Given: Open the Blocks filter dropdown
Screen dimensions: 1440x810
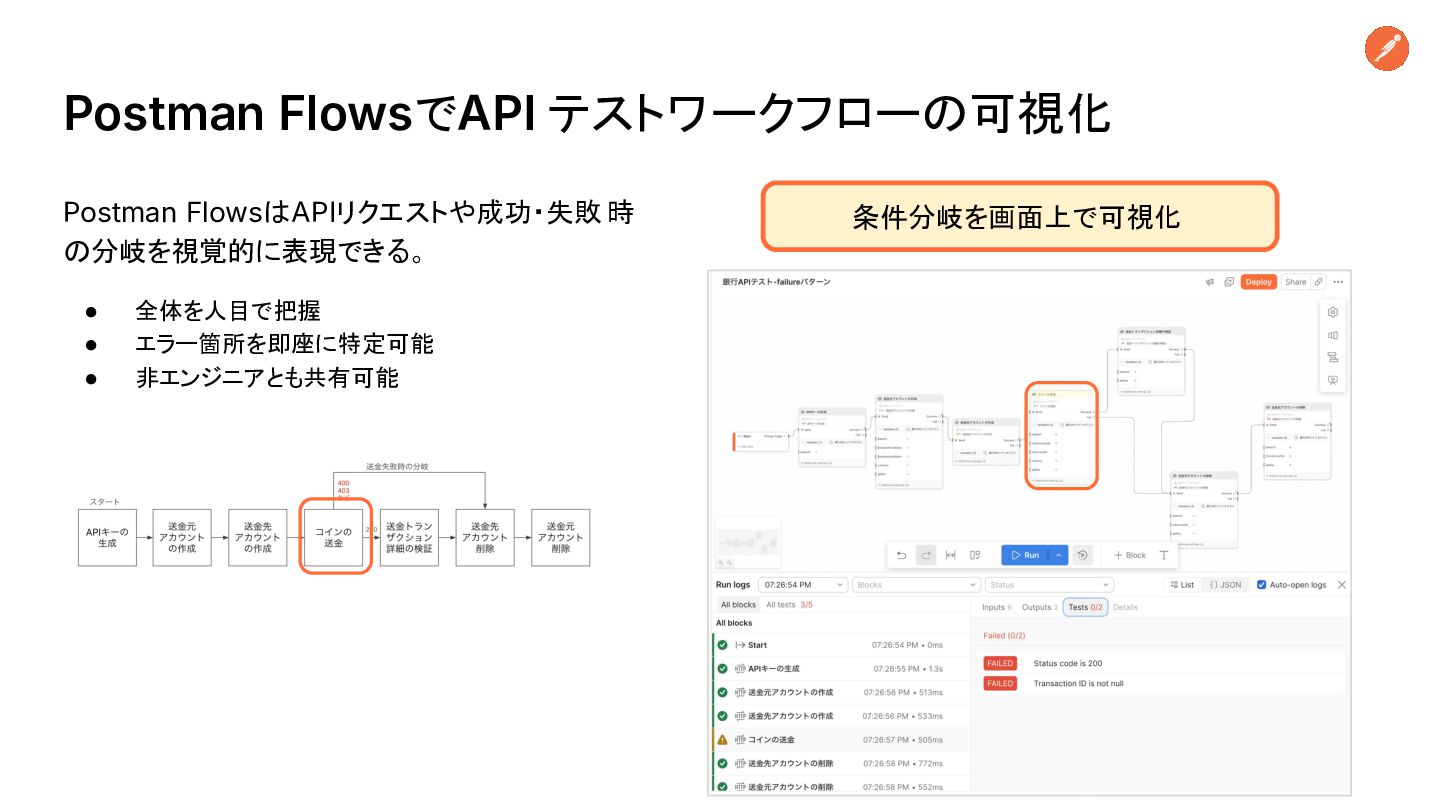Looking at the screenshot, I should coord(917,584).
